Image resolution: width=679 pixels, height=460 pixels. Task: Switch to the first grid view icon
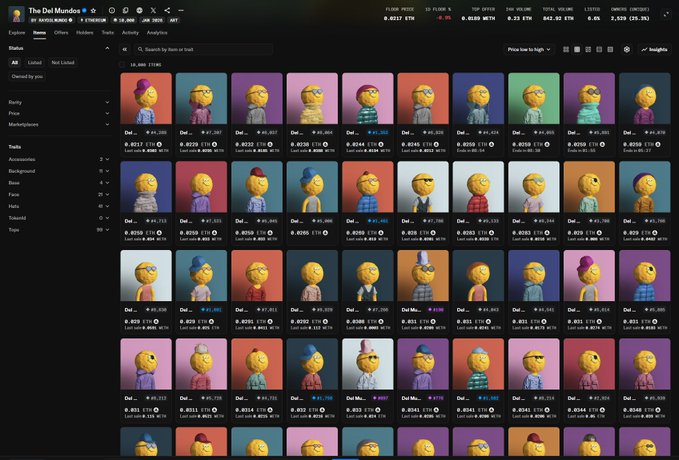click(566, 49)
